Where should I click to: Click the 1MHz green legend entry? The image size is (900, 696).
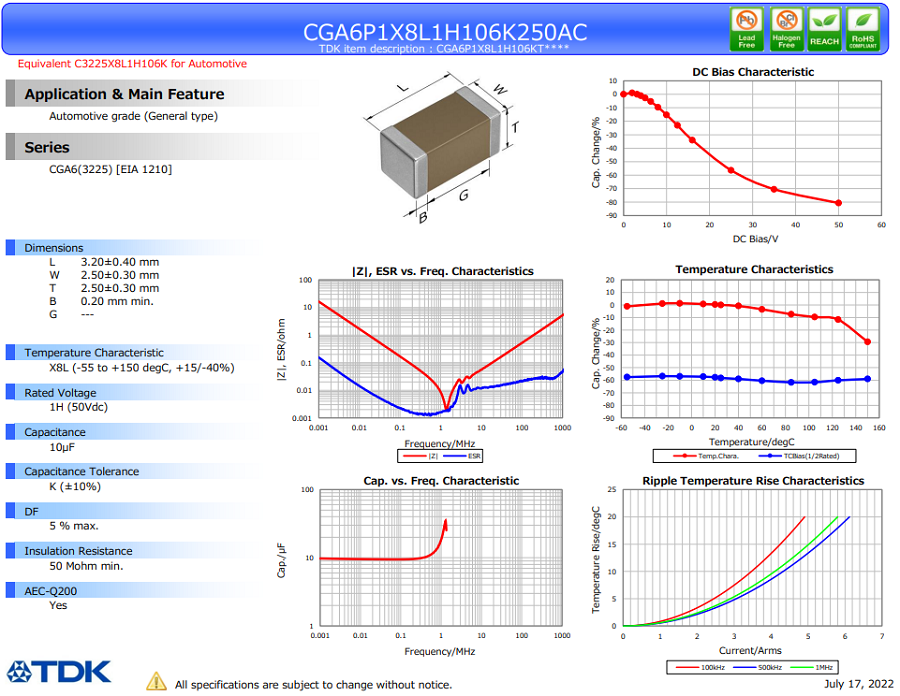point(812,667)
